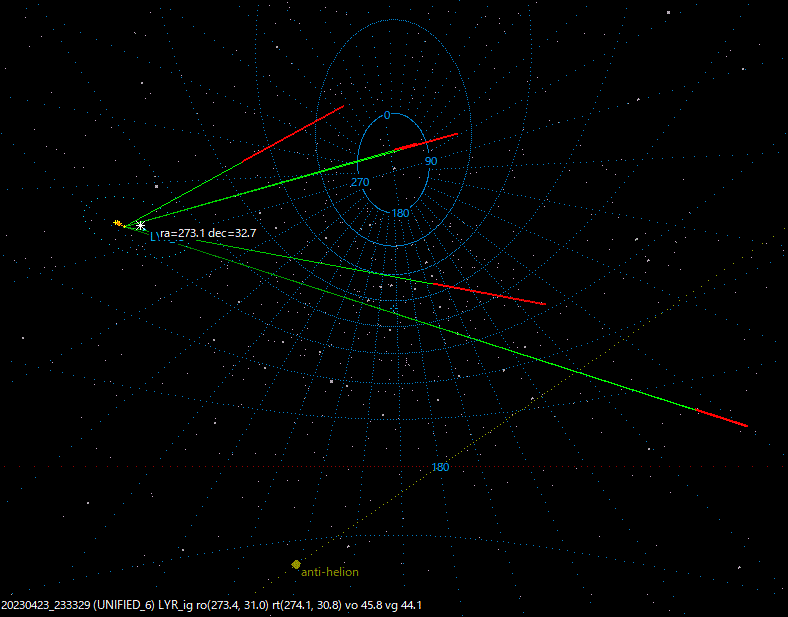Viewport: 788px width, 617px height.
Task: Click the 180 label on the solid blue ring
Action: click(400, 213)
